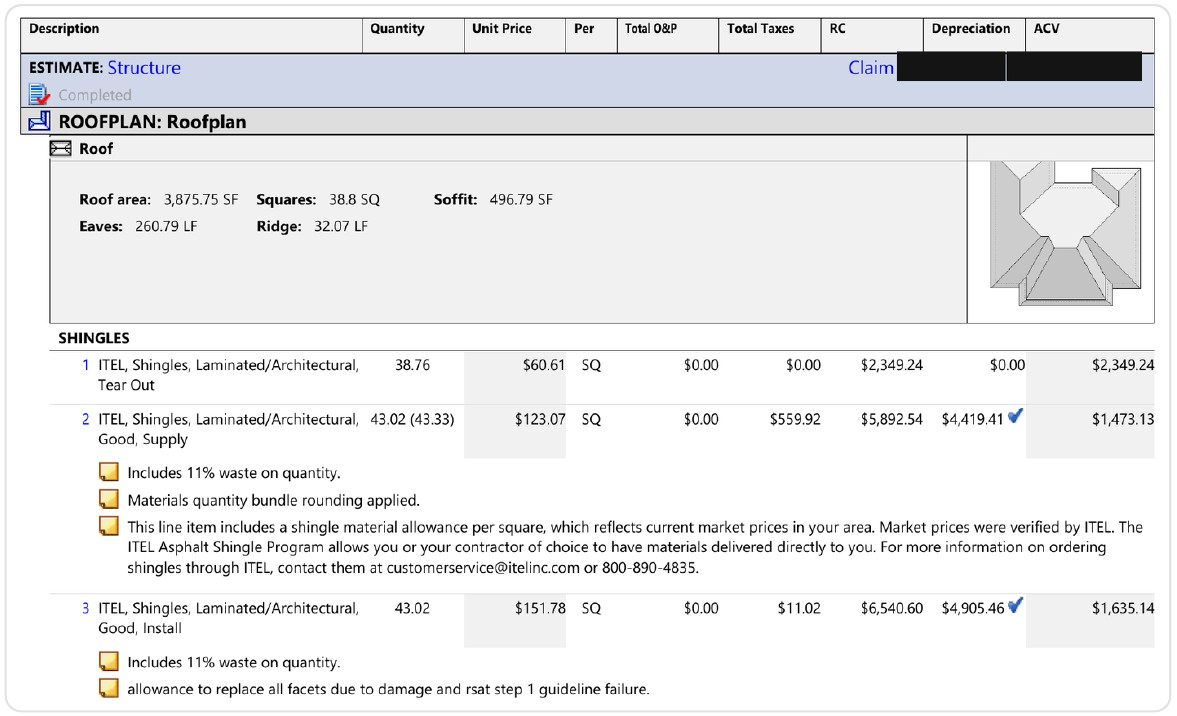The image size is (1177, 716).
Task: Click the Claim link
Action: click(x=871, y=68)
